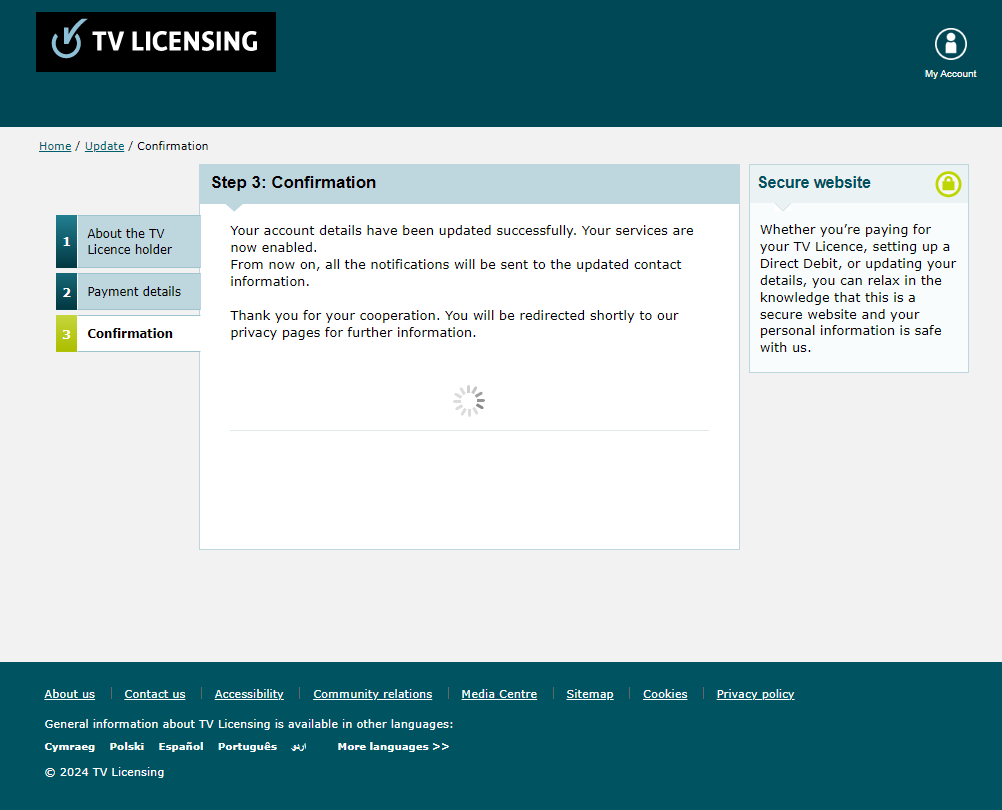
Task: Expand More languages >>
Action: click(x=393, y=747)
